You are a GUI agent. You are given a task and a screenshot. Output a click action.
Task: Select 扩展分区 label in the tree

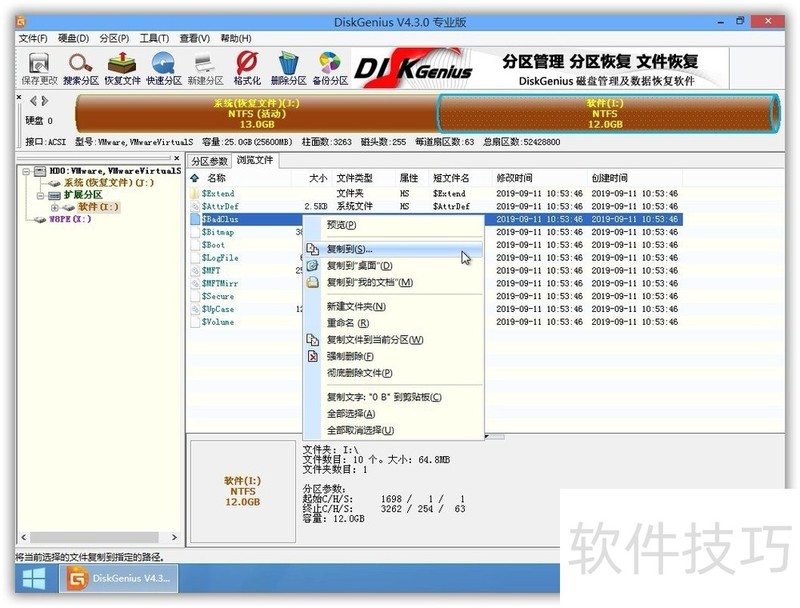pyautogui.click(x=83, y=195)
